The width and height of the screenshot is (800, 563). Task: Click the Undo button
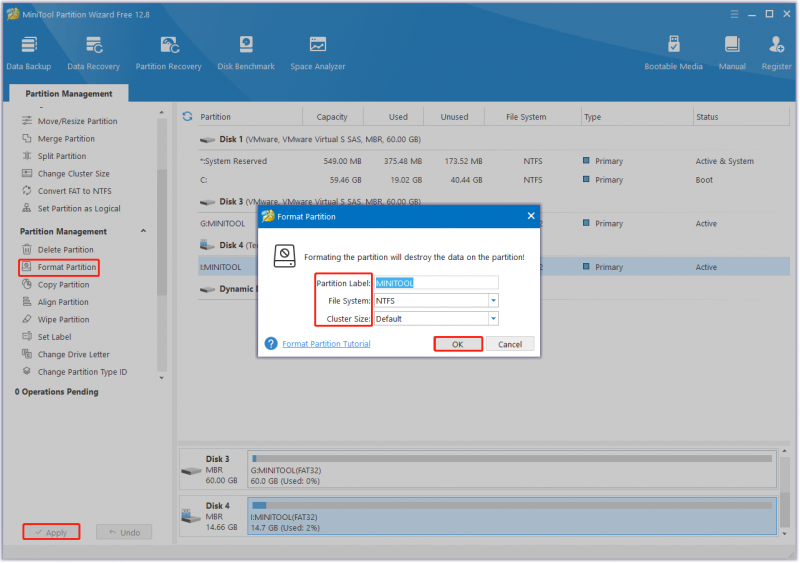tap(124, 532)
